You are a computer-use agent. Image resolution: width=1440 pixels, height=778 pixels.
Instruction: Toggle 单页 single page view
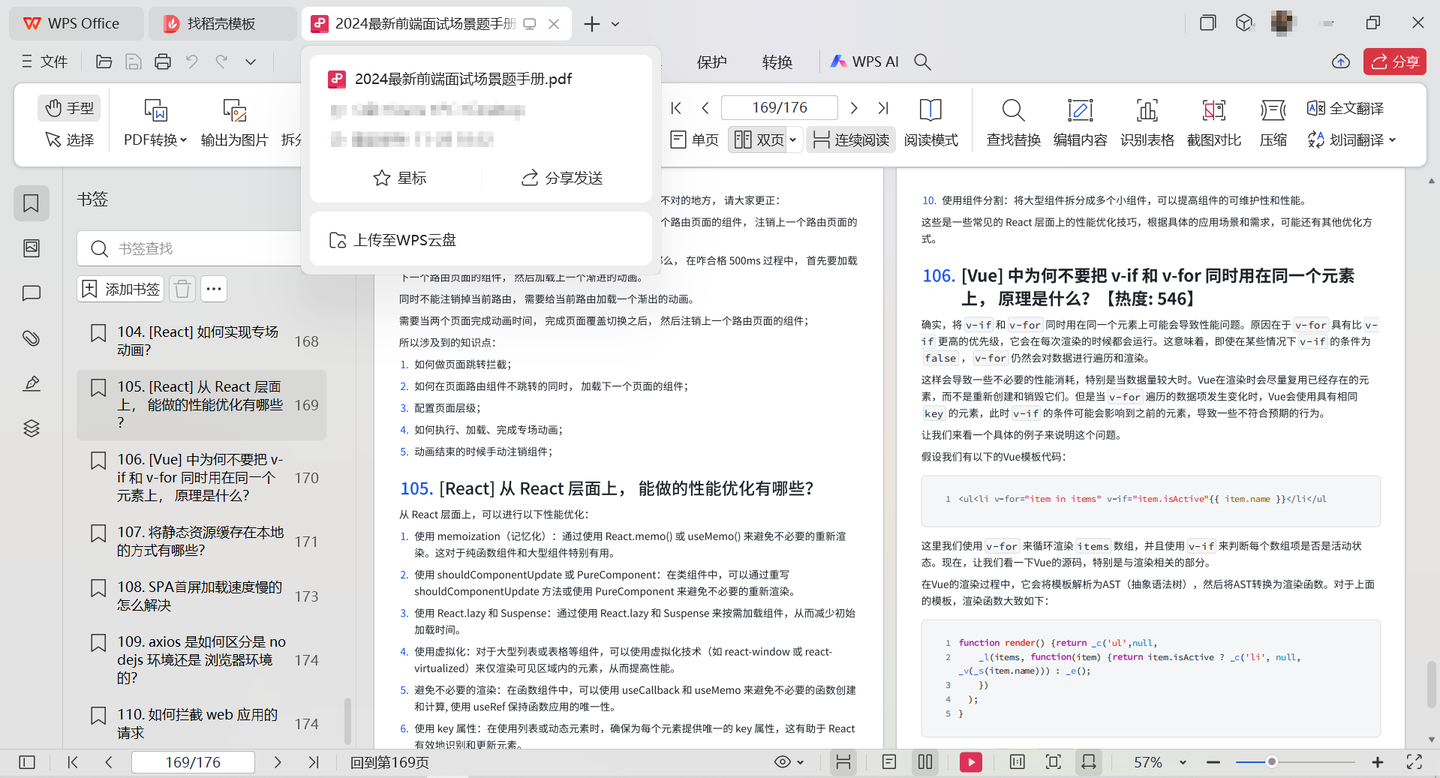pos(694,140)
